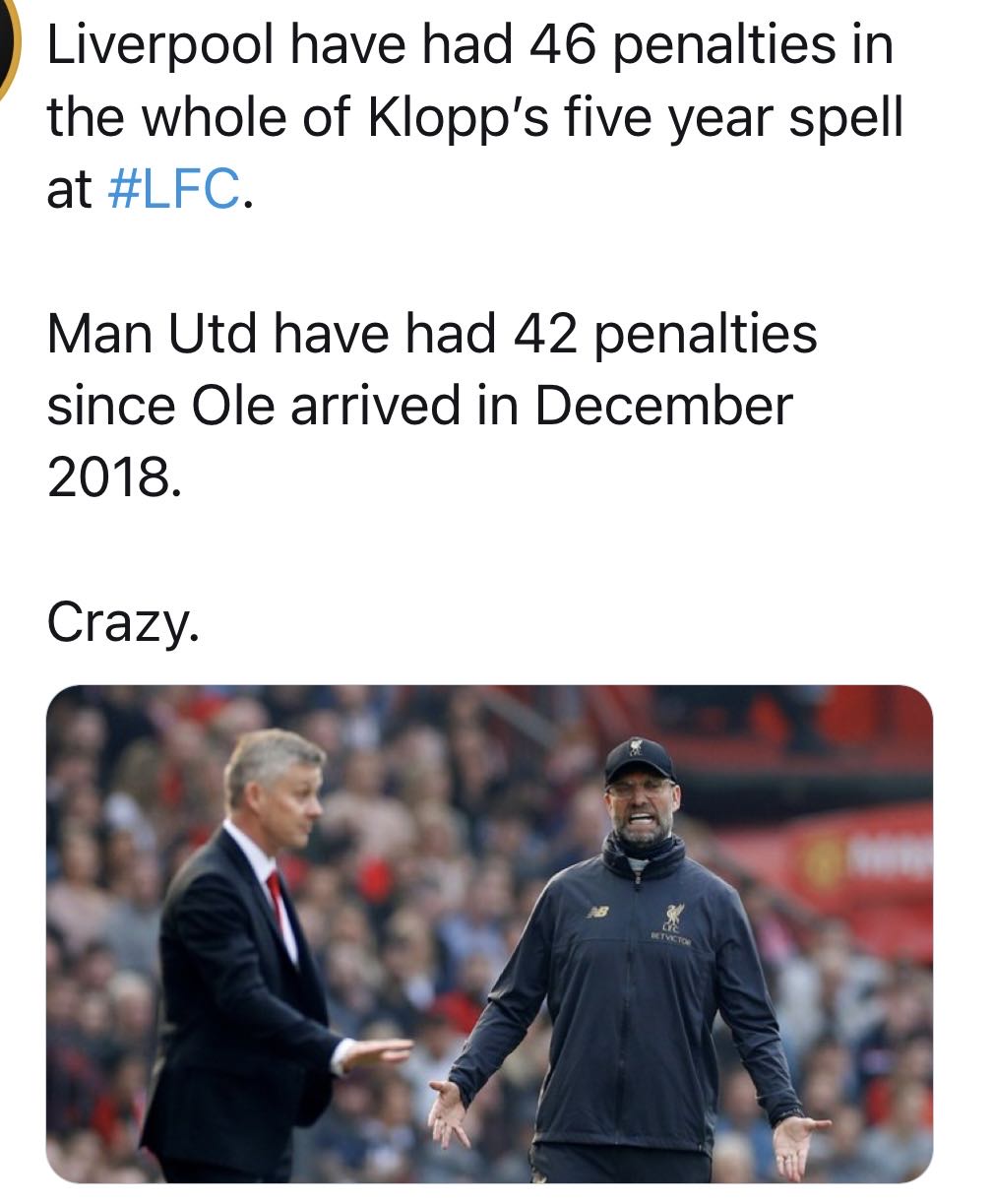
Task: Click the word "Liverpool" starting the tweet
Action: (x=157, y=45)
